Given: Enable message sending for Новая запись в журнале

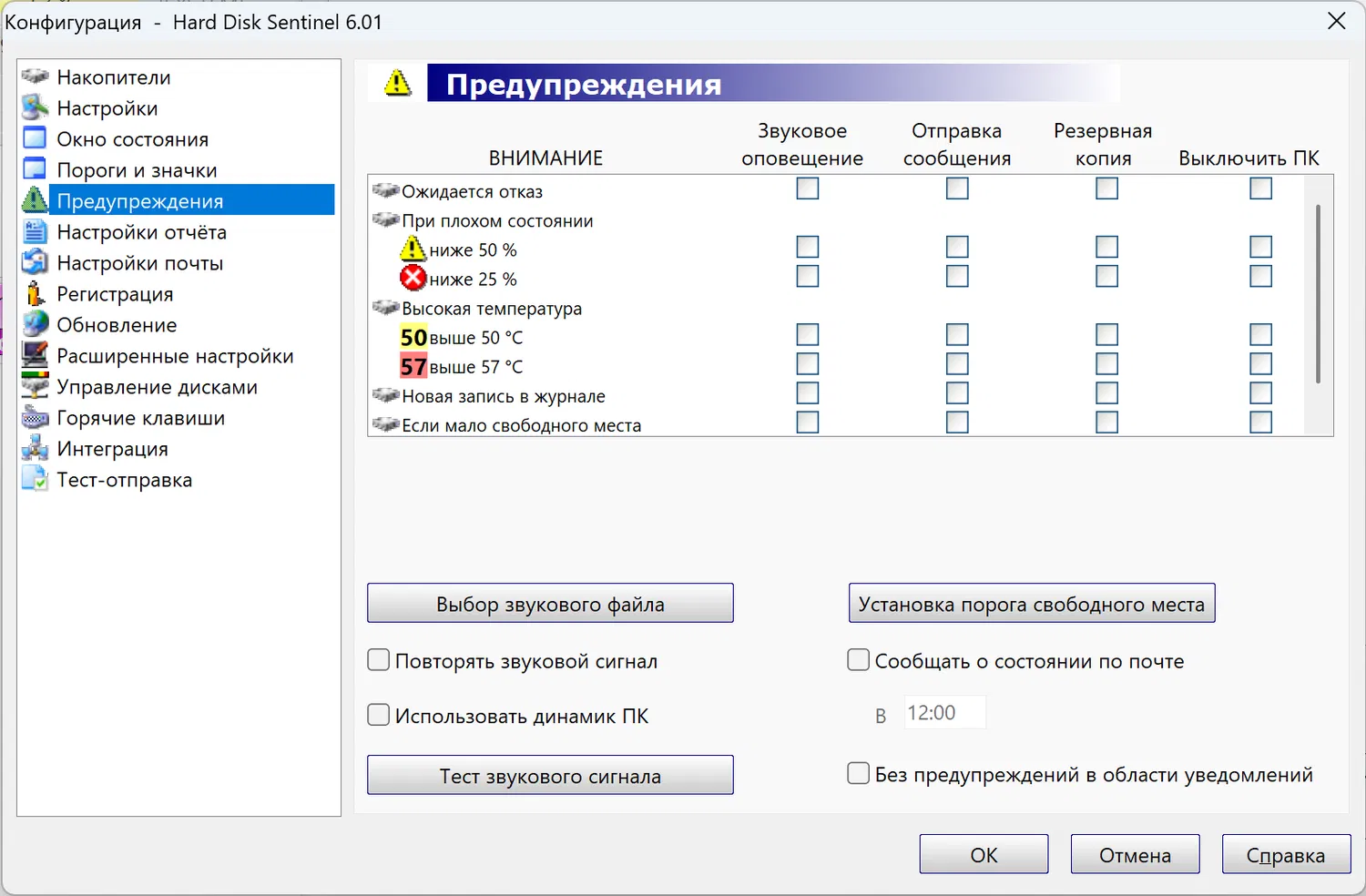Looking at the screenshot, I should (x=957, y=392).
